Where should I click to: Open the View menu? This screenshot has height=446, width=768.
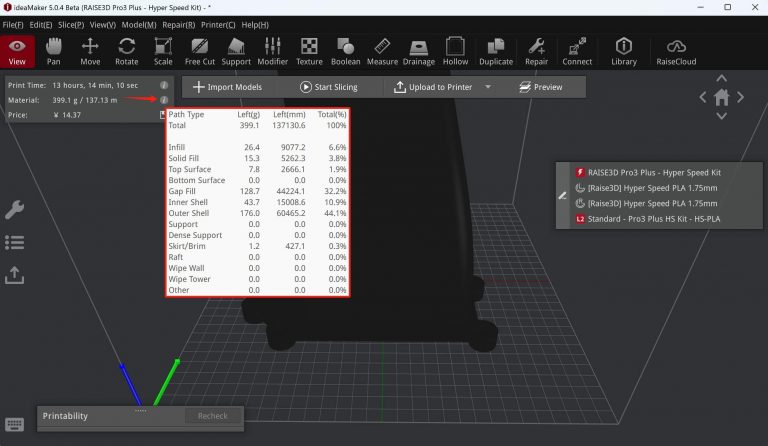tap(103, 25)
